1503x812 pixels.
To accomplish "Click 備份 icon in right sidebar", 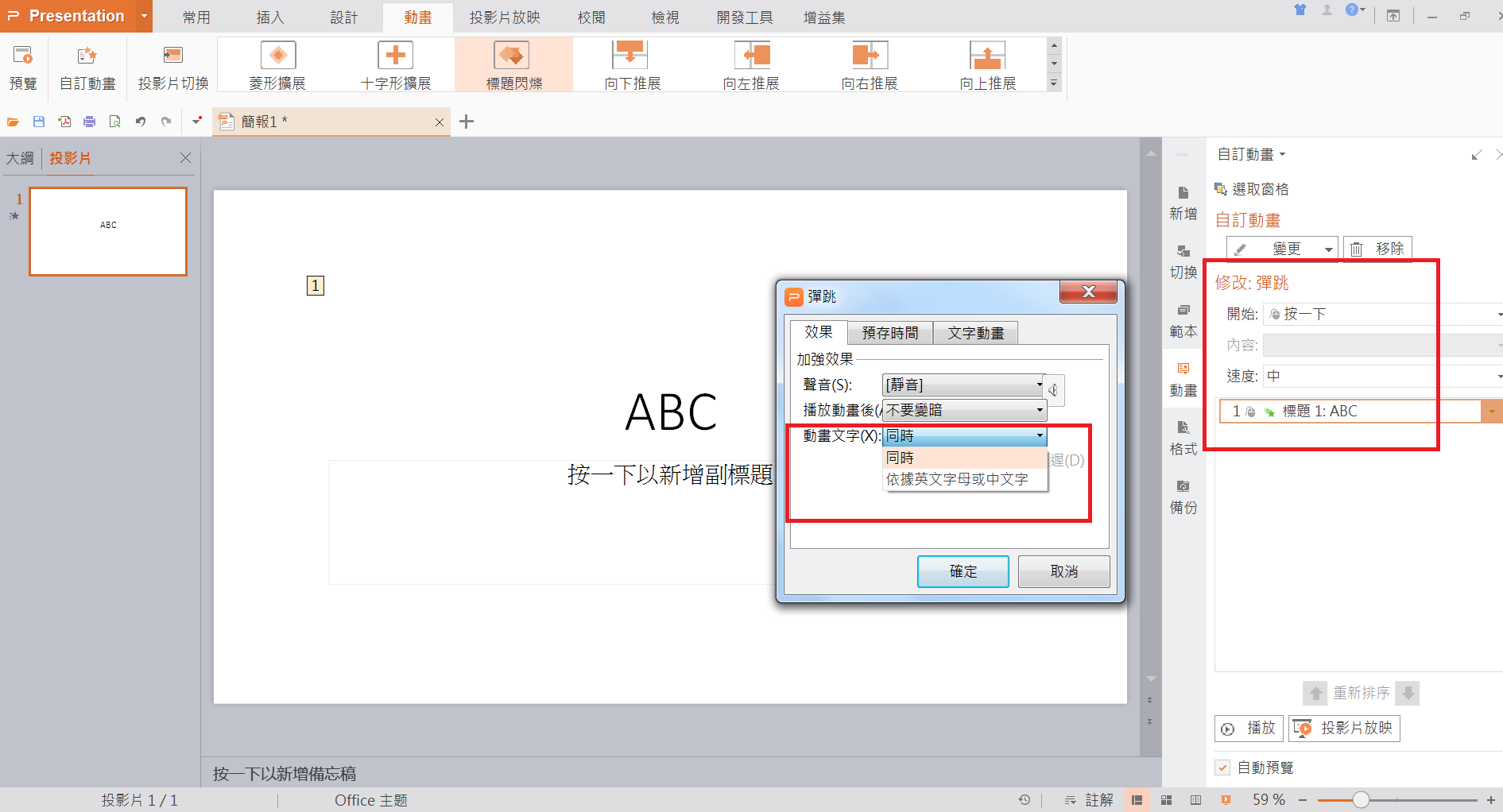I will 1183,497.
